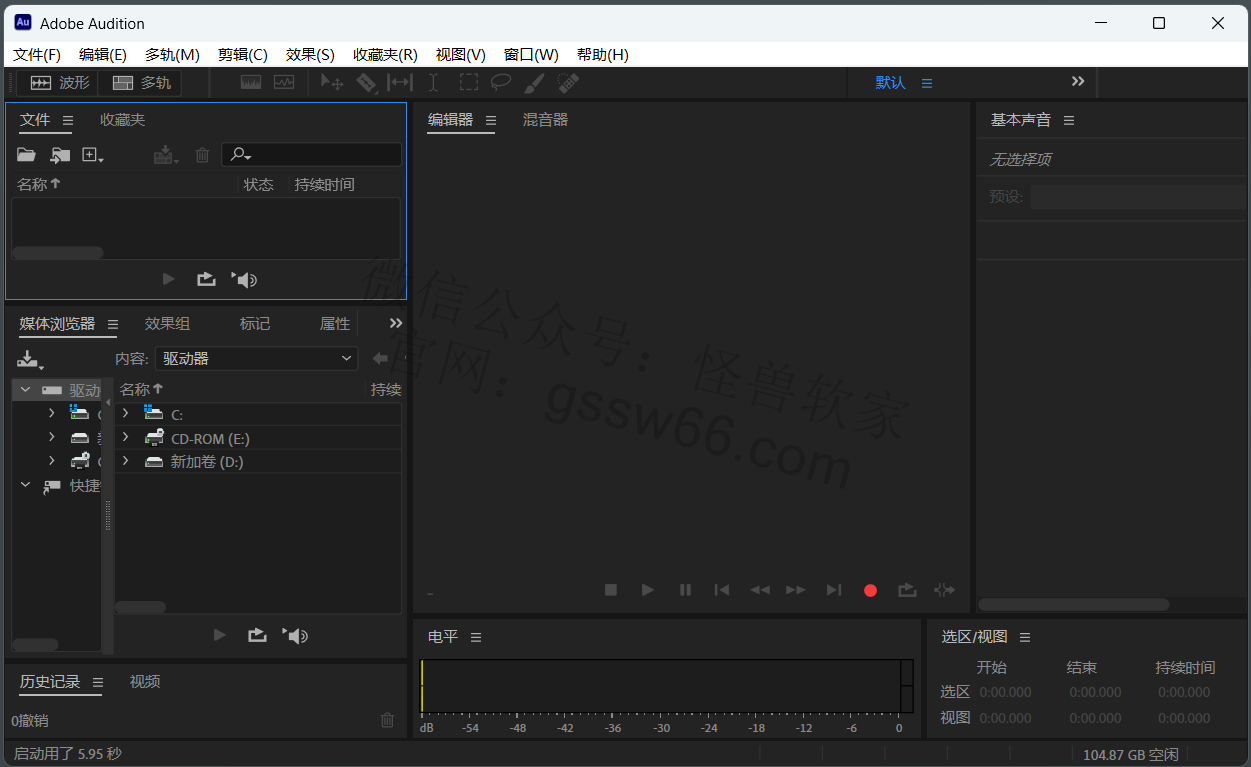The width and height of the screenshot is (1251, 767).
Task: Toggle skip selection in editor transport
Action: [944, 590]
